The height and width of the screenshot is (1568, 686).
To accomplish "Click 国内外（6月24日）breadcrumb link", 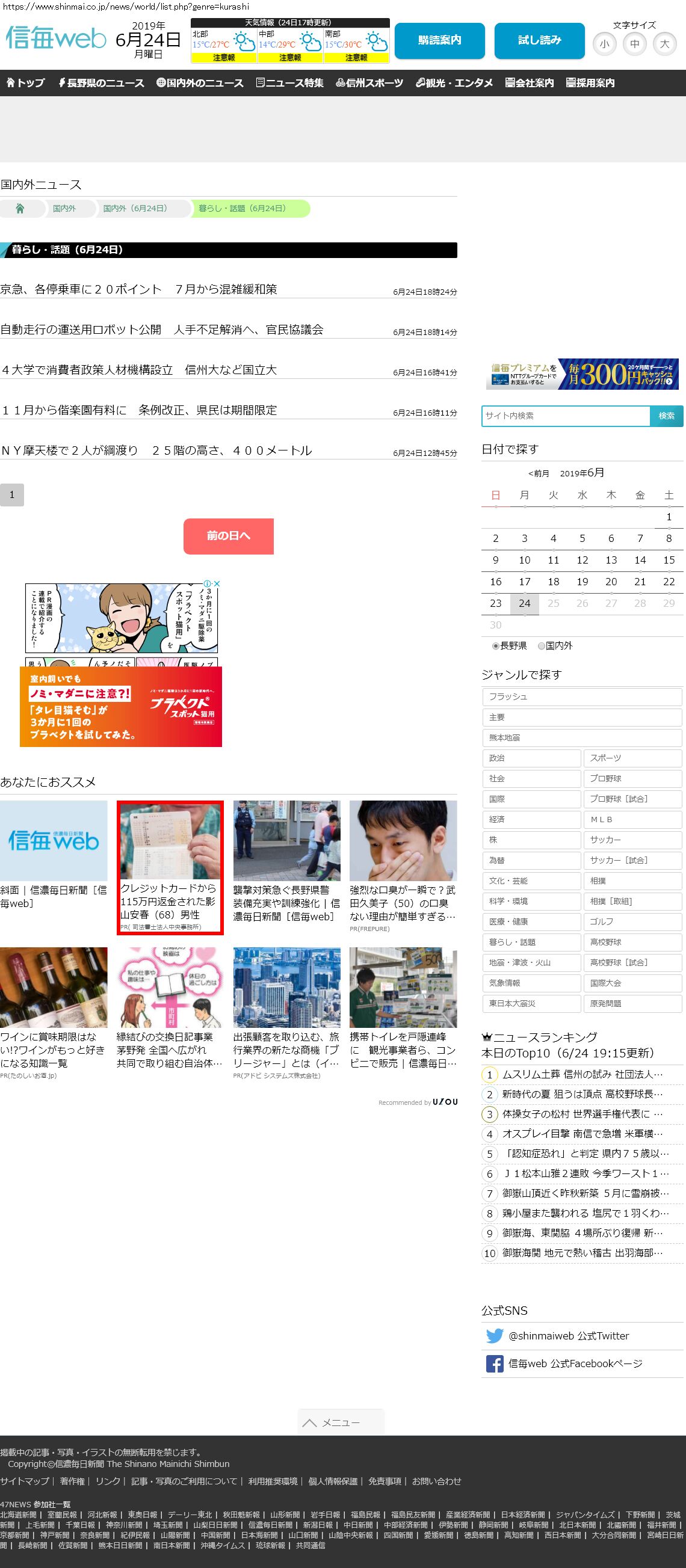I will pos(135,209).
